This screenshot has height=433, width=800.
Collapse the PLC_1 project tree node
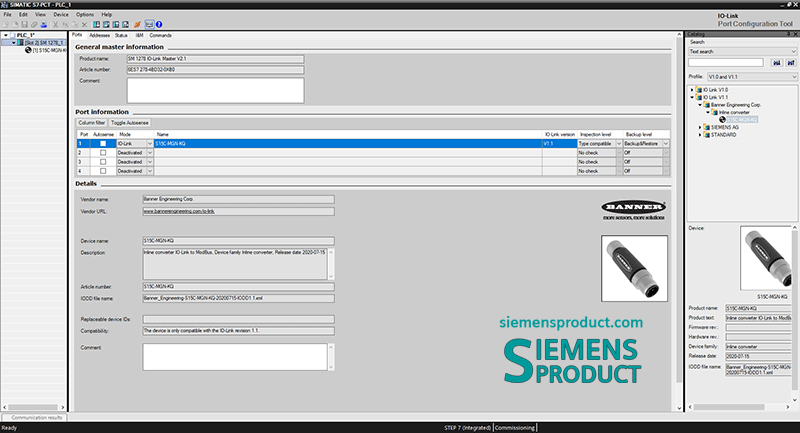(x=6, y=35)
